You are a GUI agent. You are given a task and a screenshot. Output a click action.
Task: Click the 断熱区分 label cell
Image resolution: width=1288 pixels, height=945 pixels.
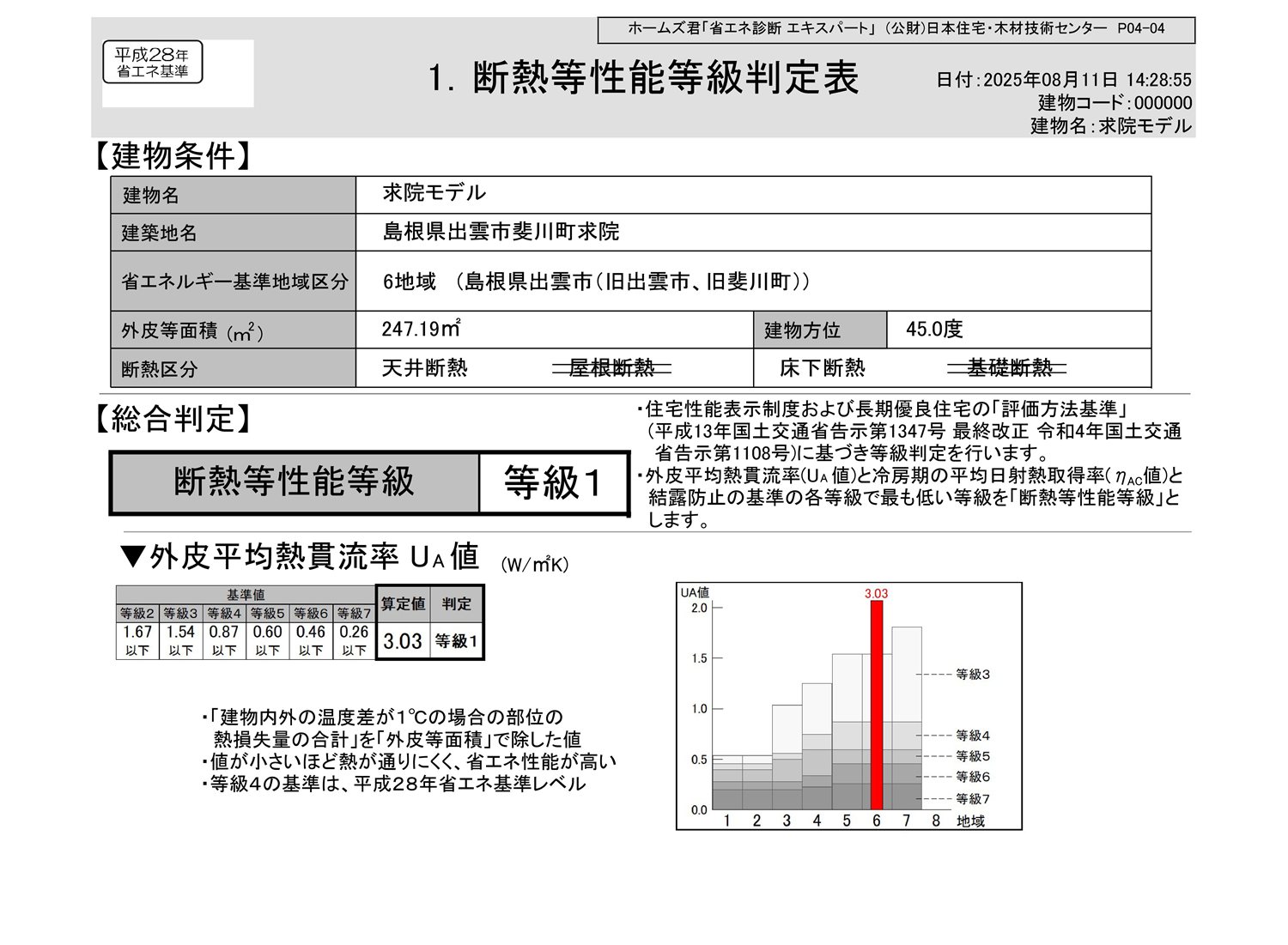pyautogui.click(x=234, y=369)
